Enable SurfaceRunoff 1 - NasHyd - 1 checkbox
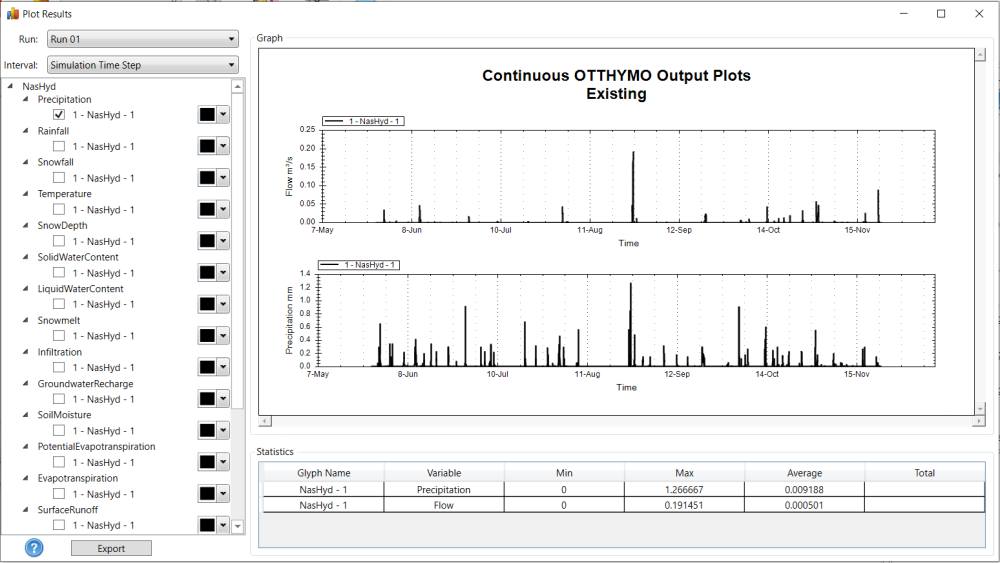The image size is (1000, 563). (x=59, y=525)
